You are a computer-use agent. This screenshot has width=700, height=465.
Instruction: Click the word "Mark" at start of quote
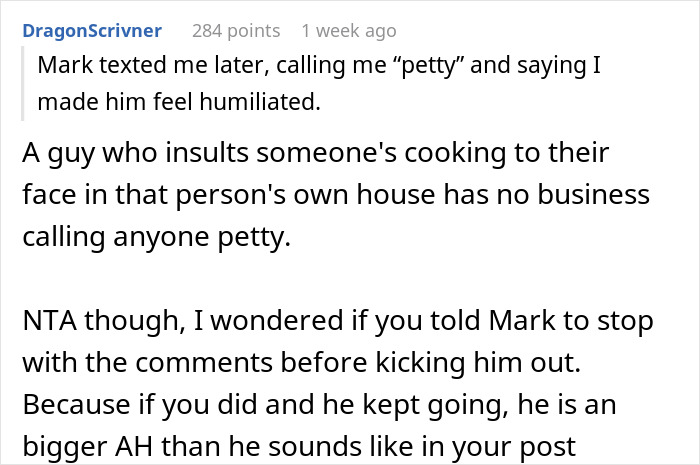61,66
